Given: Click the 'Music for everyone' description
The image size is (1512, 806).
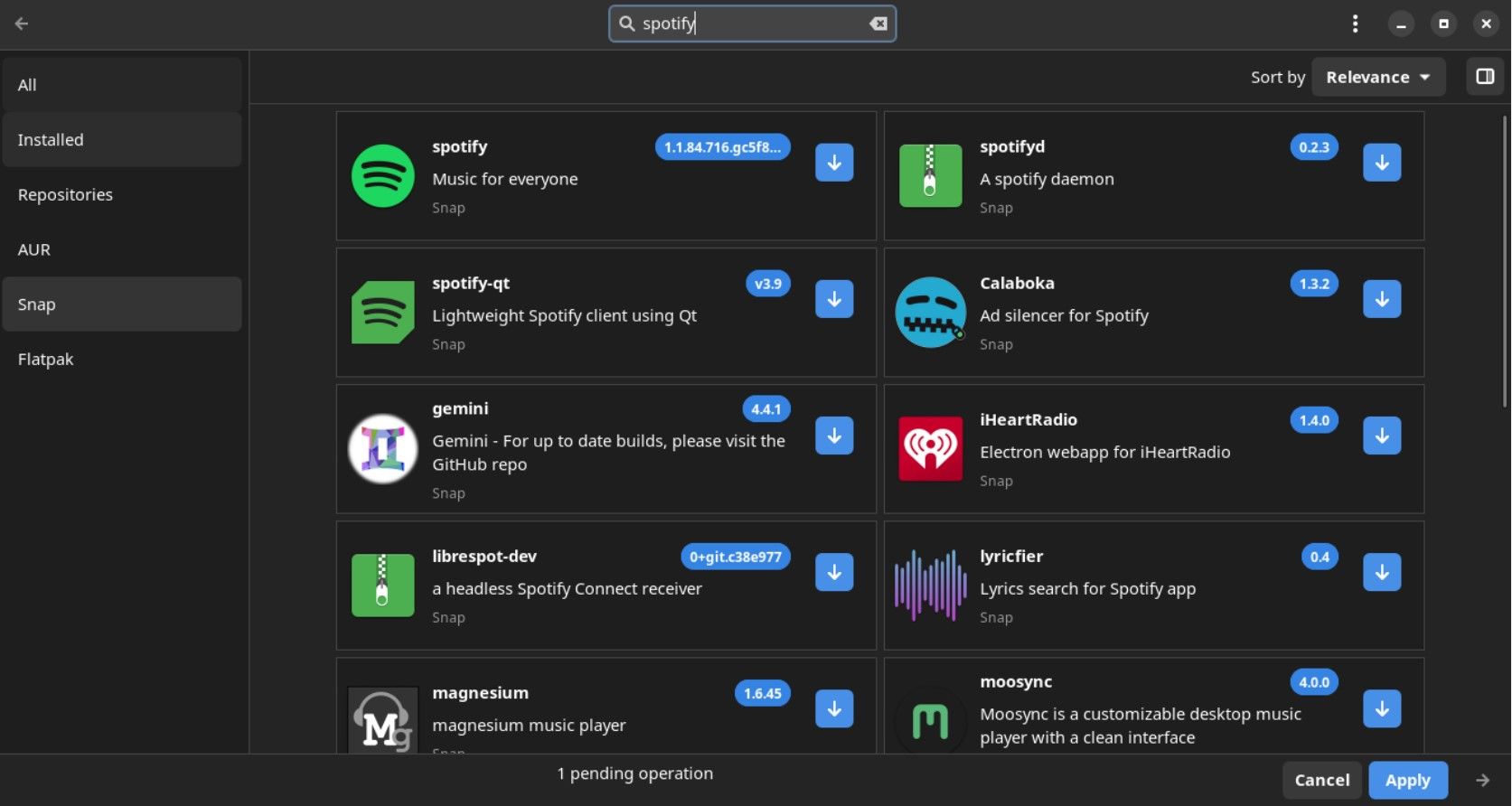Looking at the screenshot, I should (505, 179).
